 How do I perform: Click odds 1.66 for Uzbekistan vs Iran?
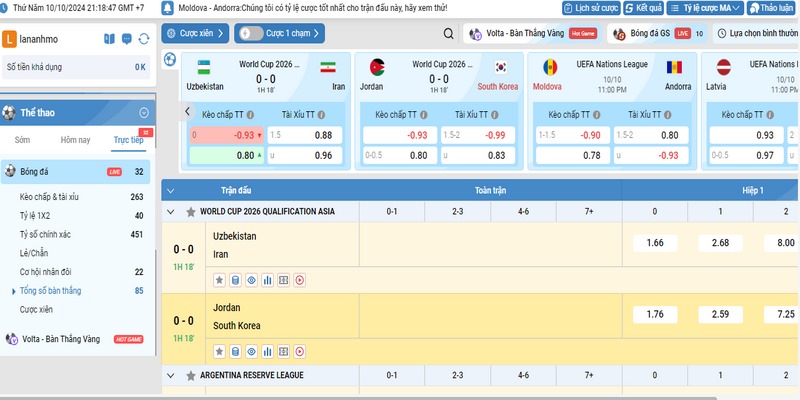click(655, 243)
